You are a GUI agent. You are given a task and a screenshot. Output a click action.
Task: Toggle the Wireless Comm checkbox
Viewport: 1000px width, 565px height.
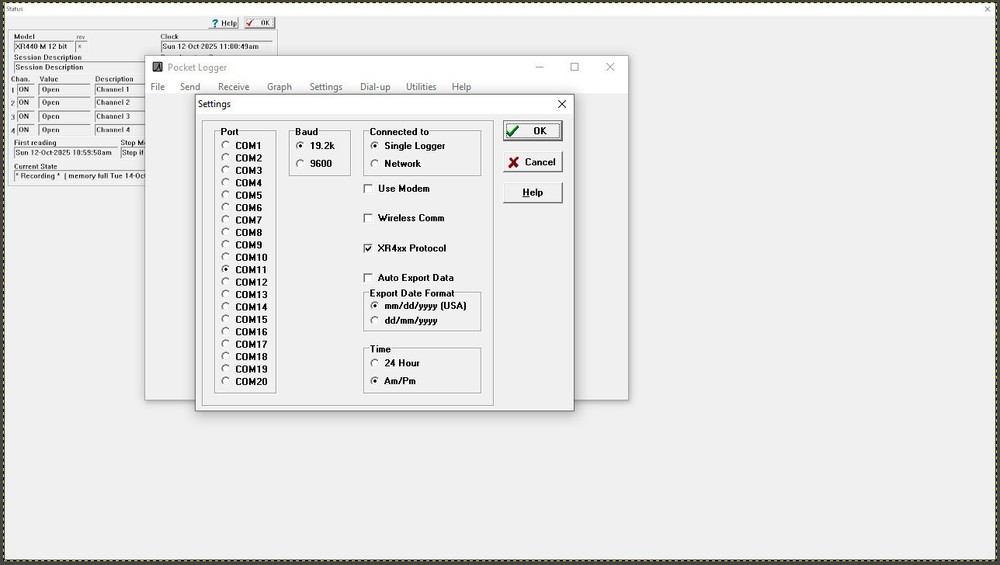(368, 218)
